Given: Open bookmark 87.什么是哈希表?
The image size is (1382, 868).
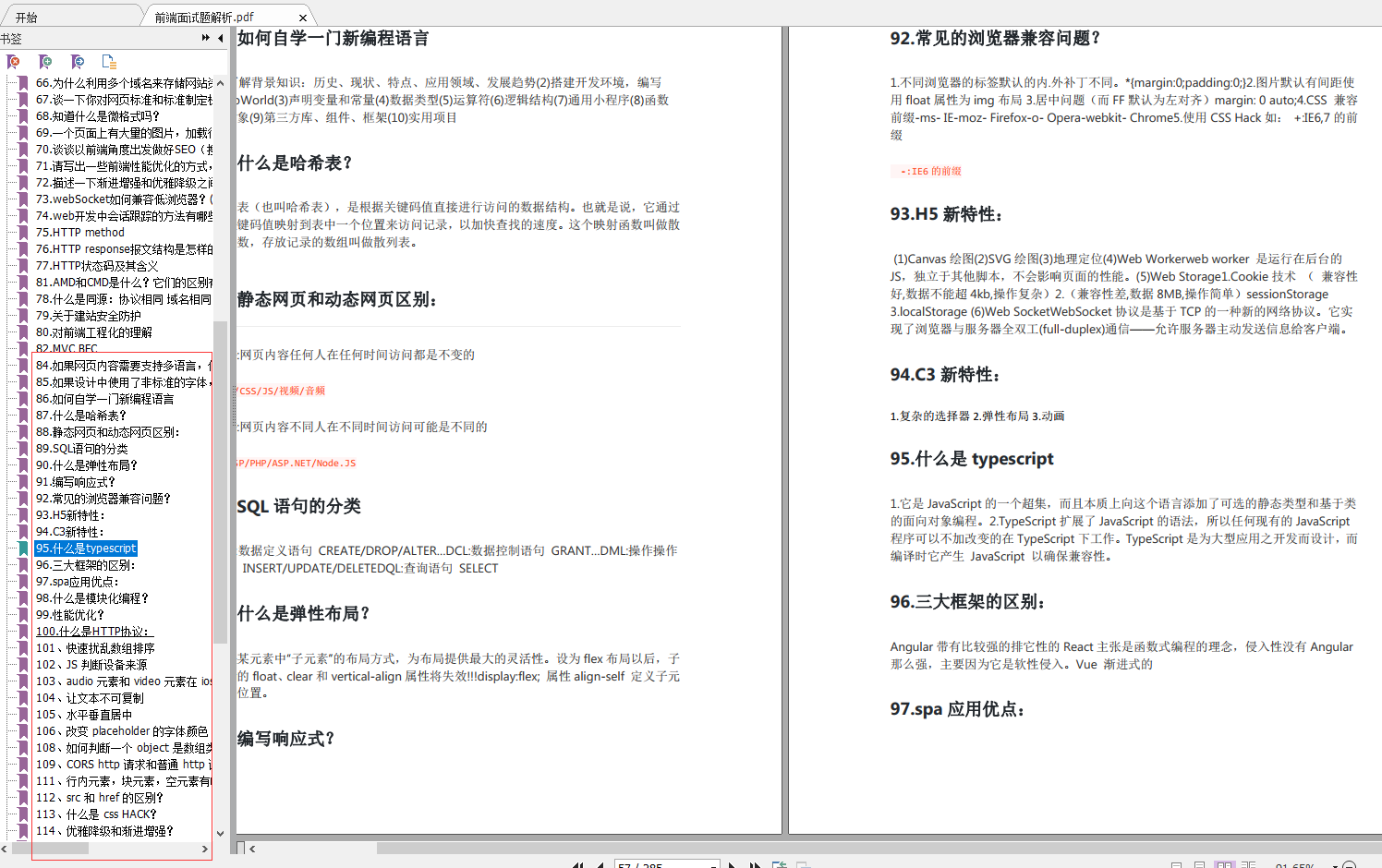Looking at the screenshot, I should pyautogui.click(x=80, y=416).
